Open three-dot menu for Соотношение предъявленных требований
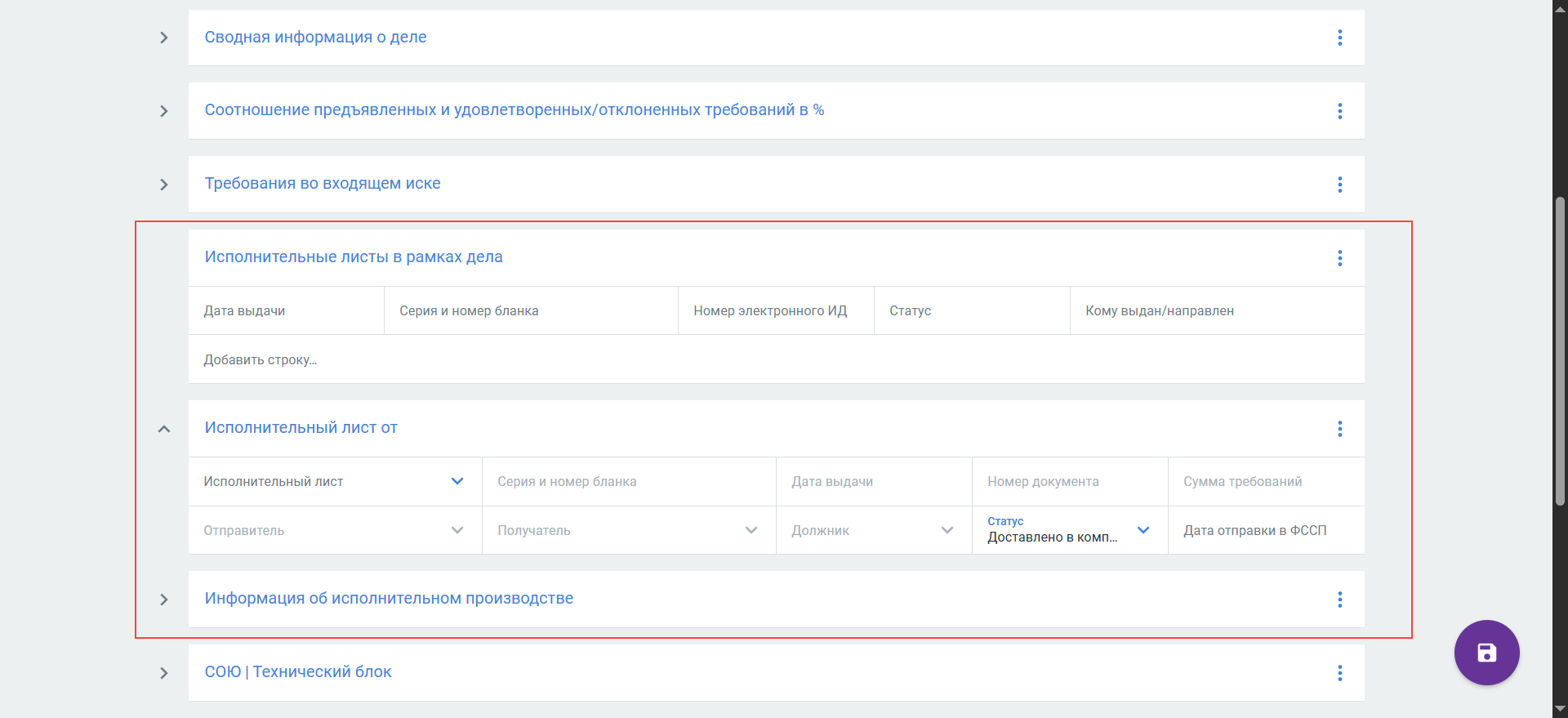Viewport: 1568px width, 718px height. click(x=1339, y=111)
